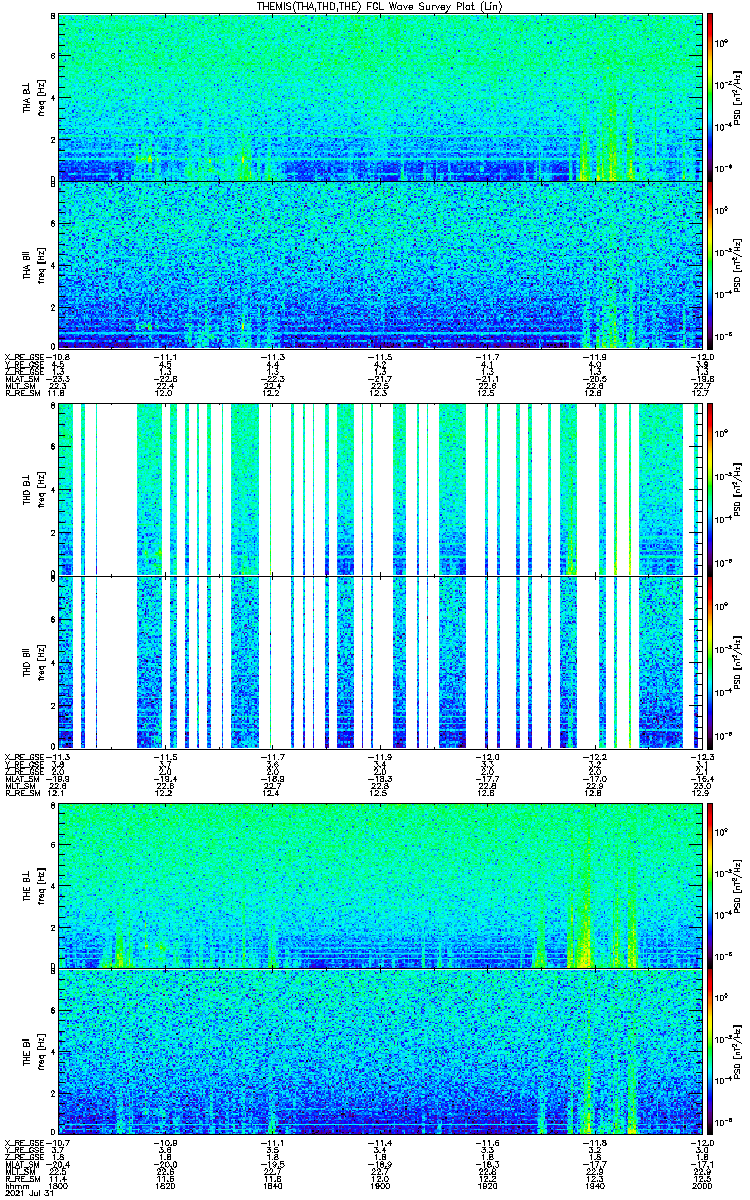The width and height of the screenshot is (750, 1200).
Task: Click the THD B perpendicular spectrogram panel
Action: (x=382, y=489)
